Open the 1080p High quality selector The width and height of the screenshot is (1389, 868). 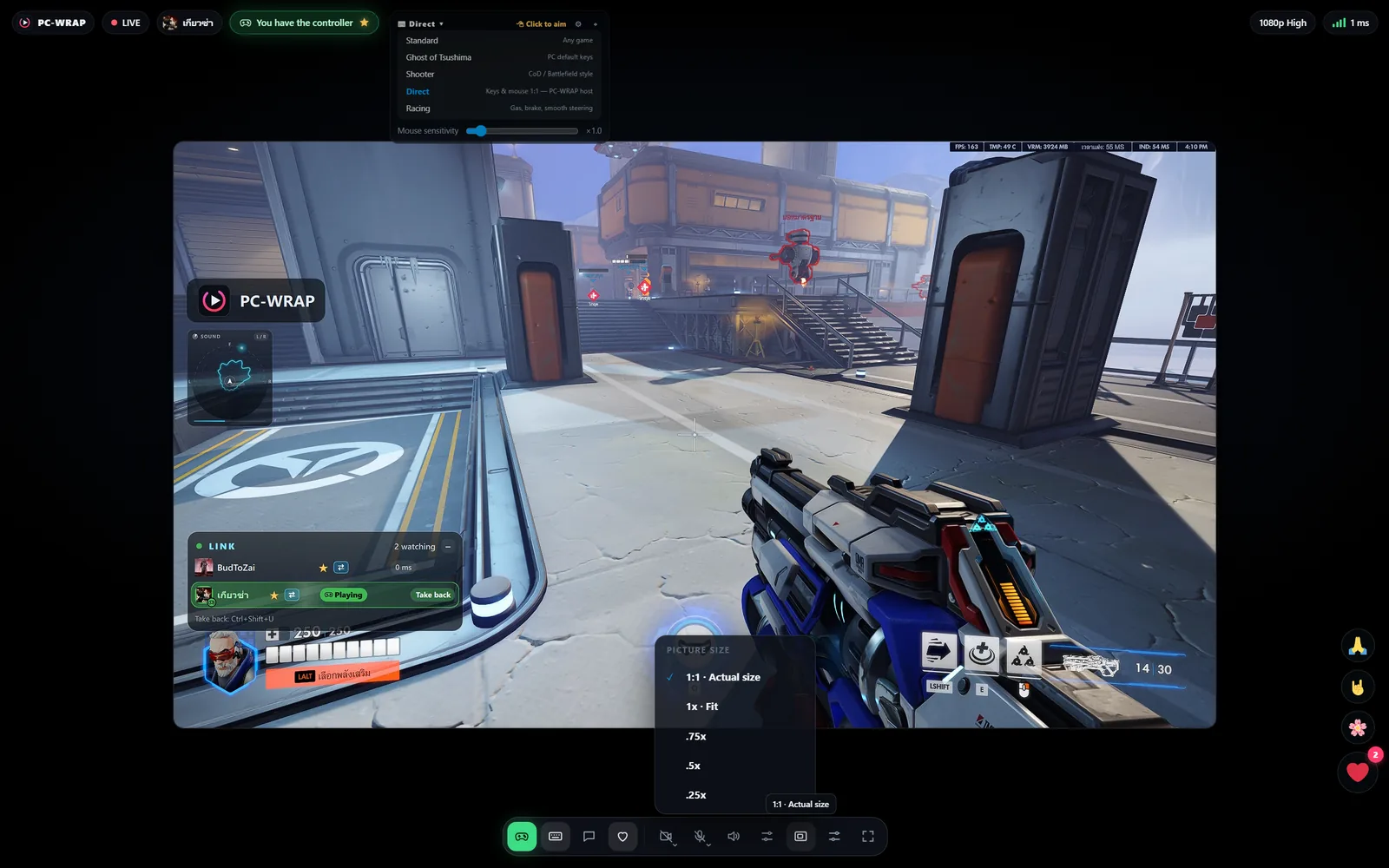[1282, 23]
